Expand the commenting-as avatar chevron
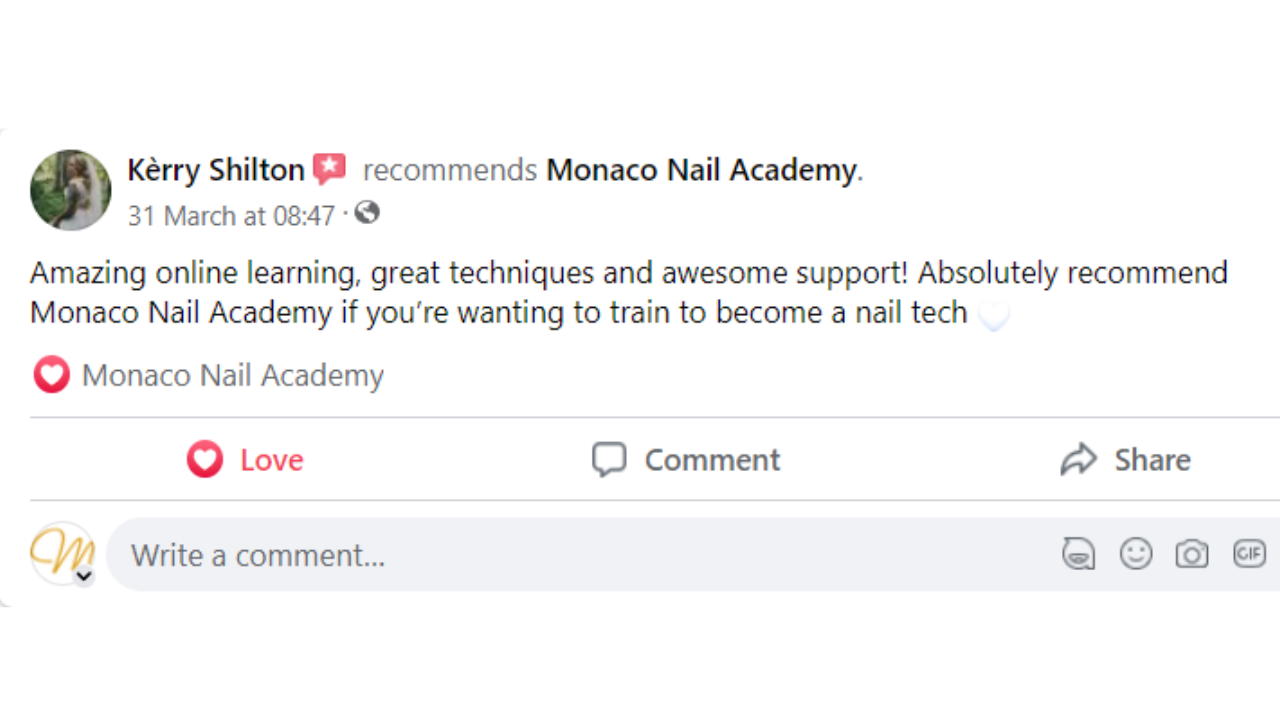The image size is (1280, 720). pos(84,576)
